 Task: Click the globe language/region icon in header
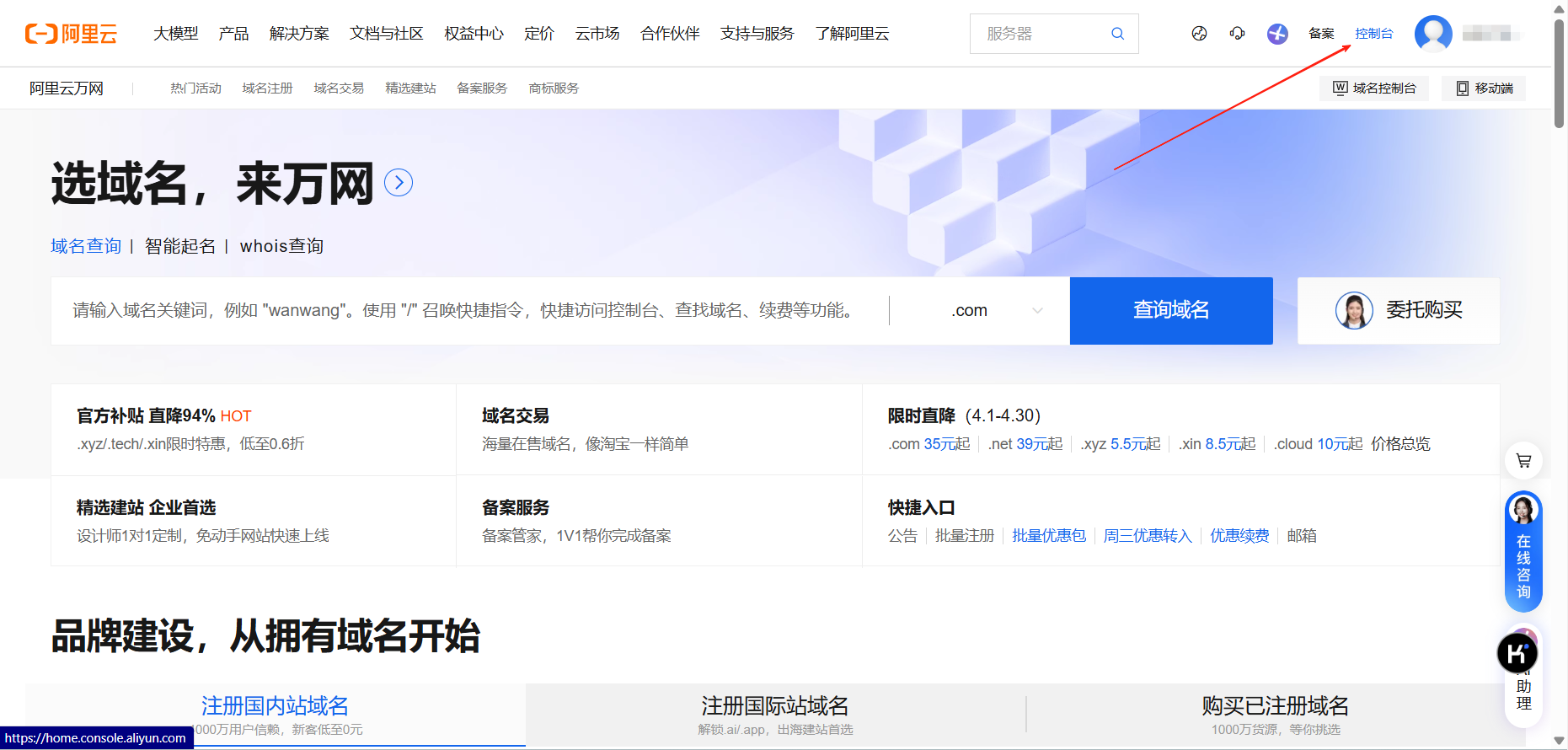(1199, 34)
